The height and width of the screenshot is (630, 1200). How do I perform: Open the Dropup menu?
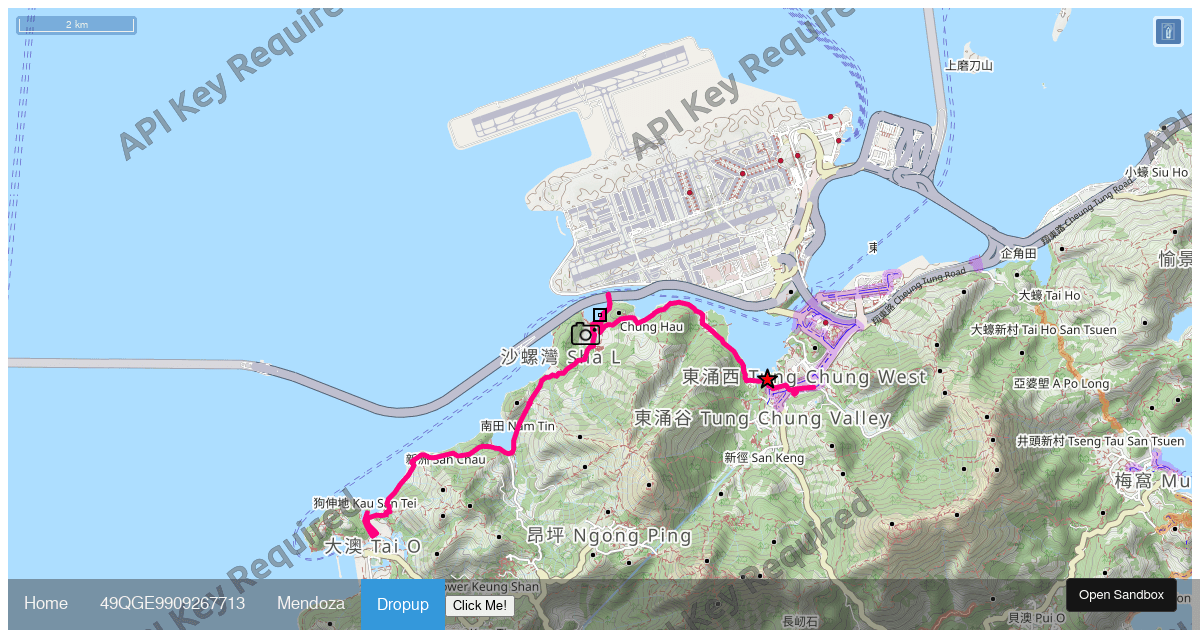pos(403,604)
